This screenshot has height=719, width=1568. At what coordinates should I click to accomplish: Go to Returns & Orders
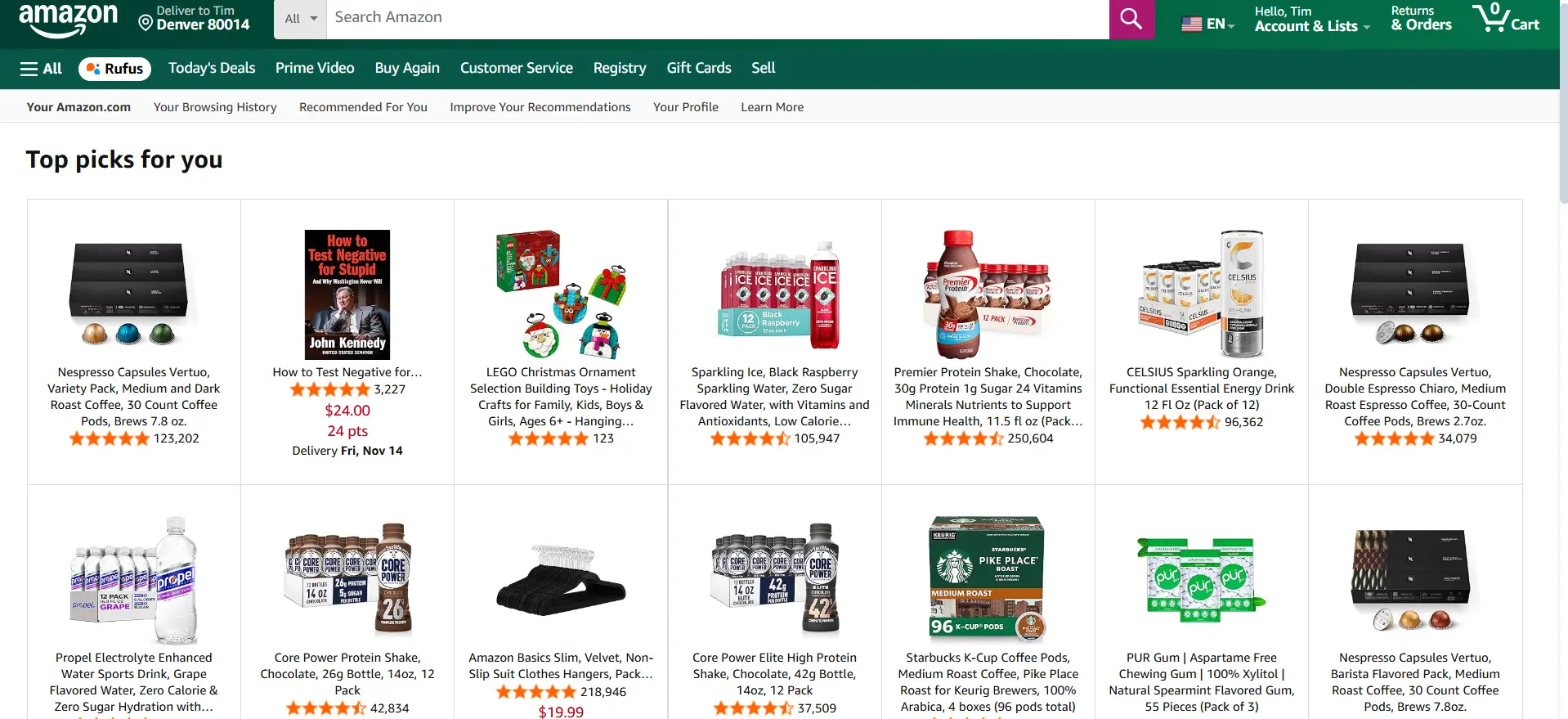pos(1421,20)
